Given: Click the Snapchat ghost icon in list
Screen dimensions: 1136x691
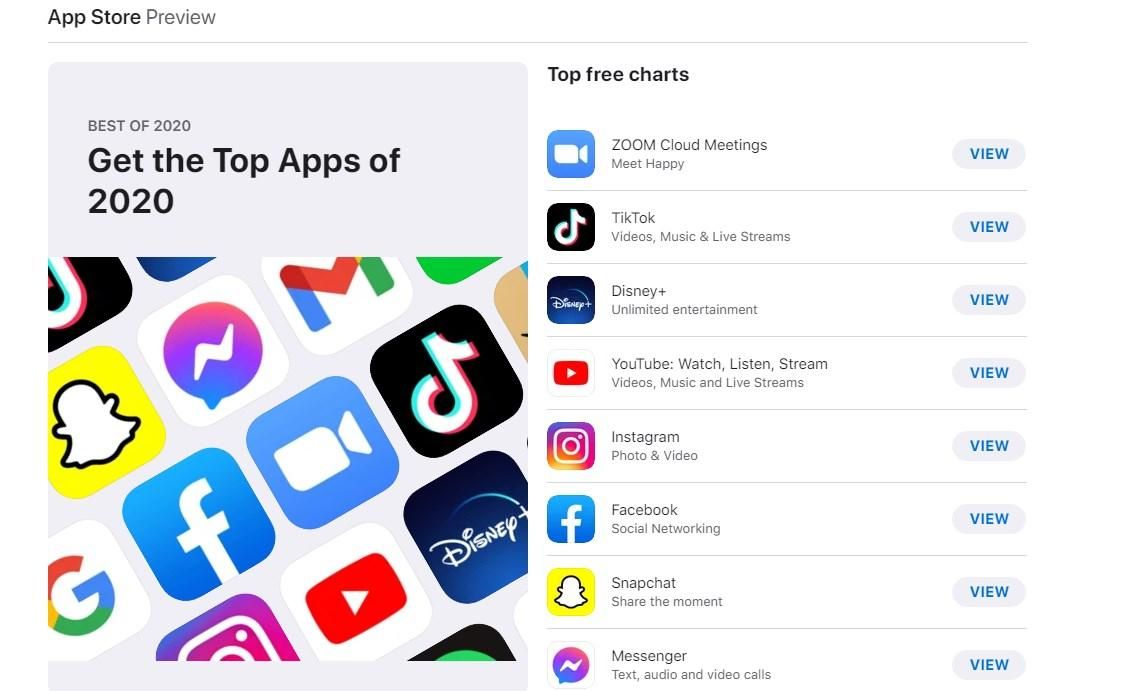Looking at the screenshot, I should (571, 592).
